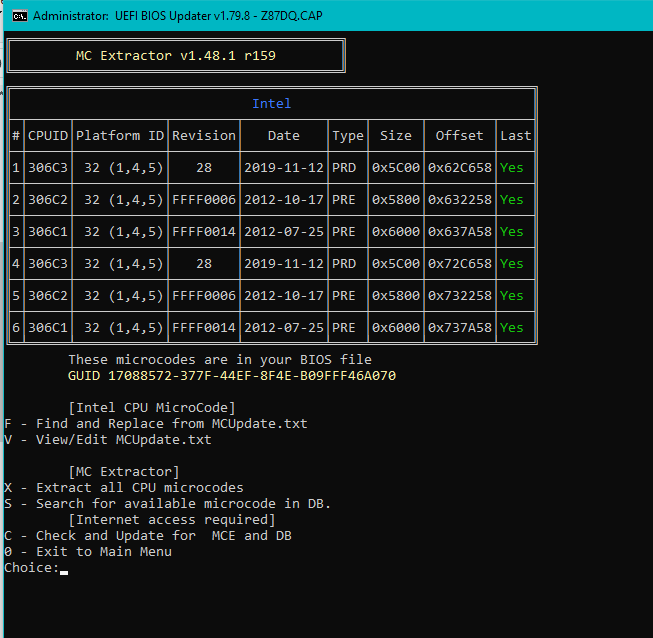Click CPUID '306C1' in row 3
Image resolution: width=653 pixels, height=638 pixels.
tap(48, 232)
